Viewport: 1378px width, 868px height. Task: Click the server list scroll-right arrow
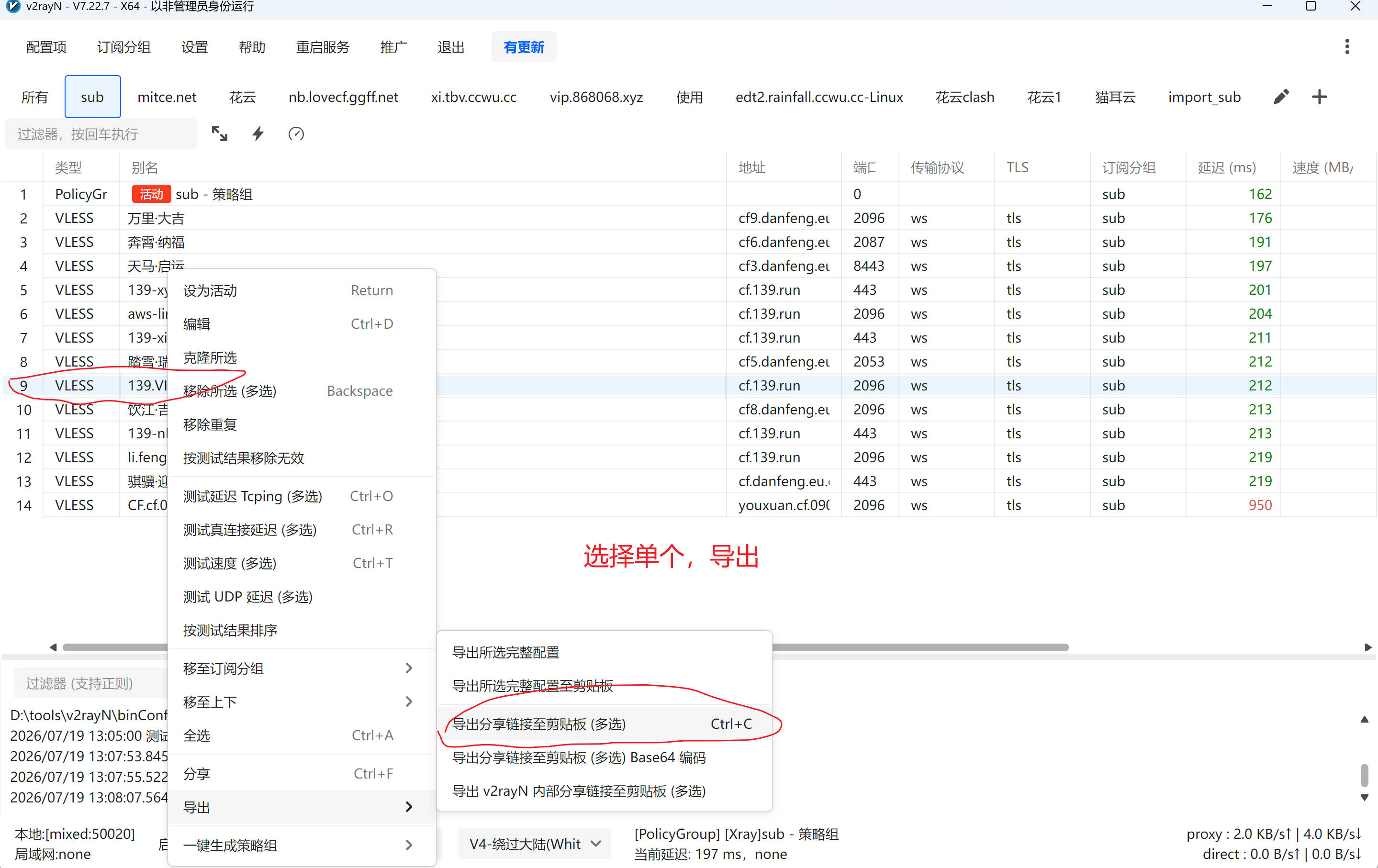[x=1367, y=647]
